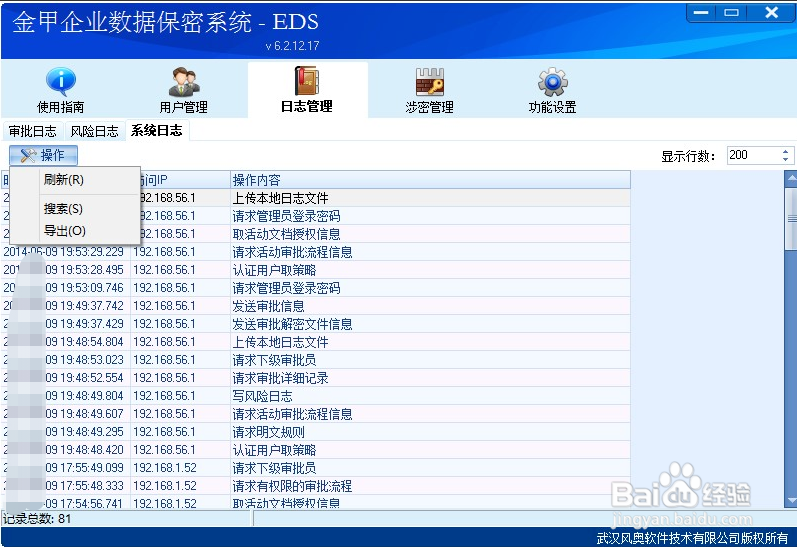Select row 上传本地日志文件 at 19:48:54.804
This screenshot has width=797, height=547.
point(316,342)
